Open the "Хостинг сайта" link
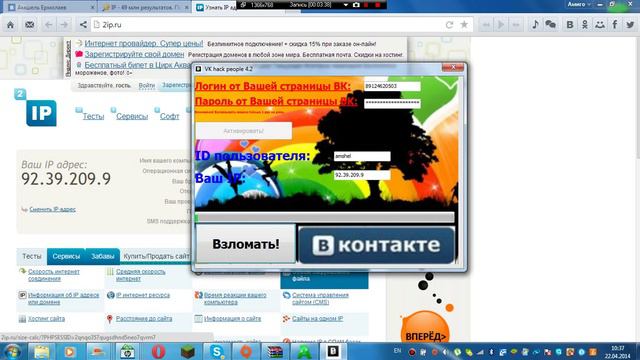This screenshot has height=360, width=640. 46,319
